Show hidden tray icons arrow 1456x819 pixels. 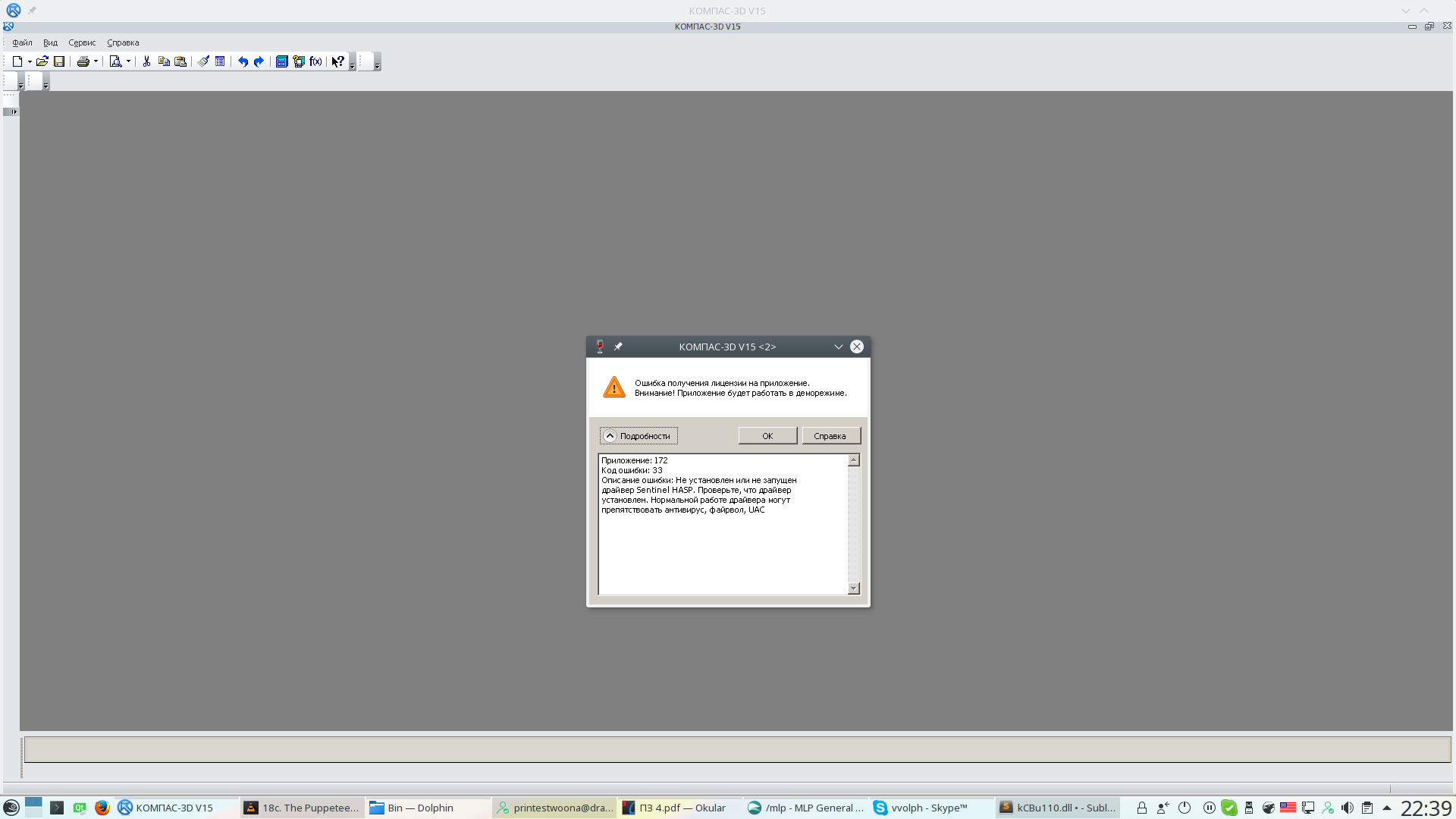click(x=1387, y=808)
